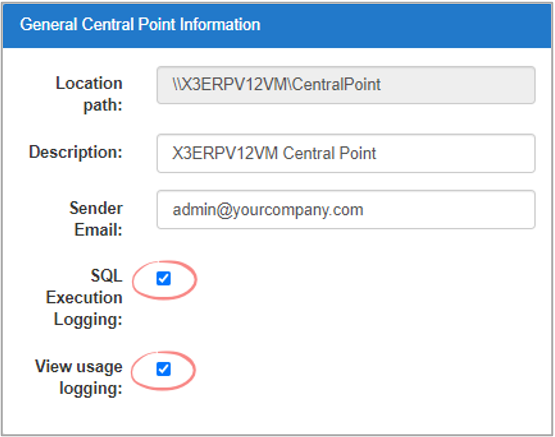
Task: Click into the Sender Email field
Action: pyautogui.click(x=346, y=209)
